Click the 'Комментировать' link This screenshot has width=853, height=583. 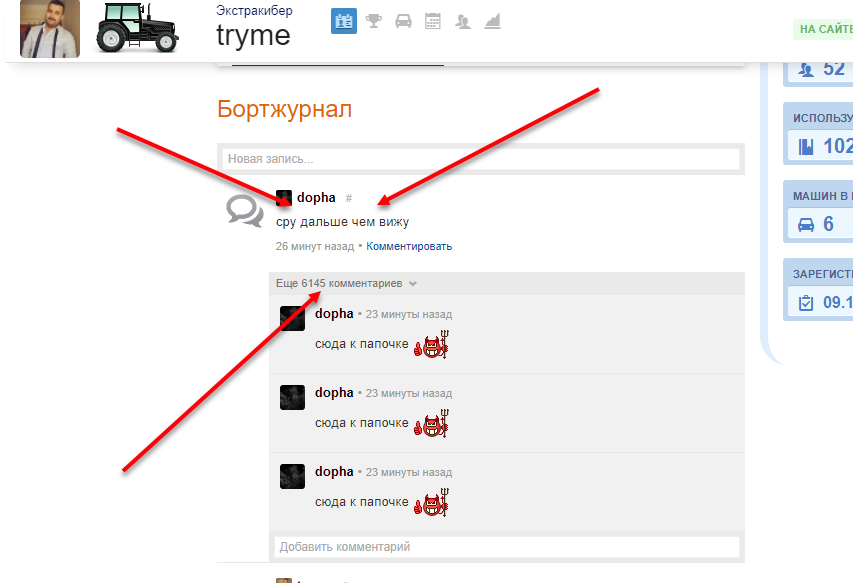pyautogui.click(x=409, y=246)
